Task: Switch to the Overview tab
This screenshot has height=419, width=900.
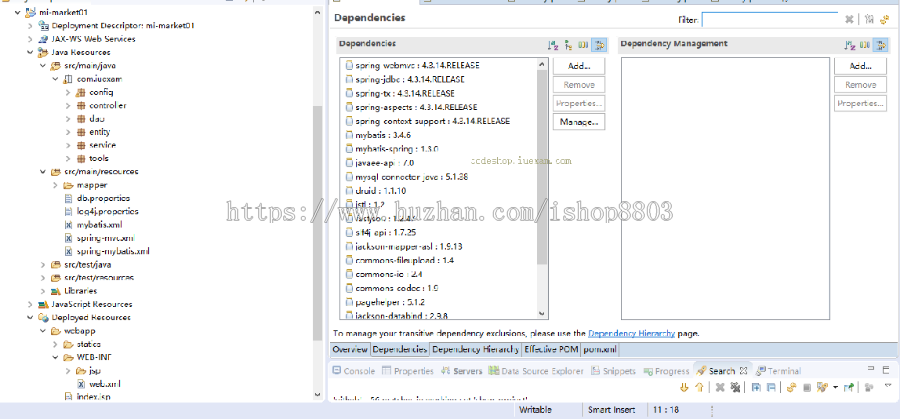Action: 350,349
